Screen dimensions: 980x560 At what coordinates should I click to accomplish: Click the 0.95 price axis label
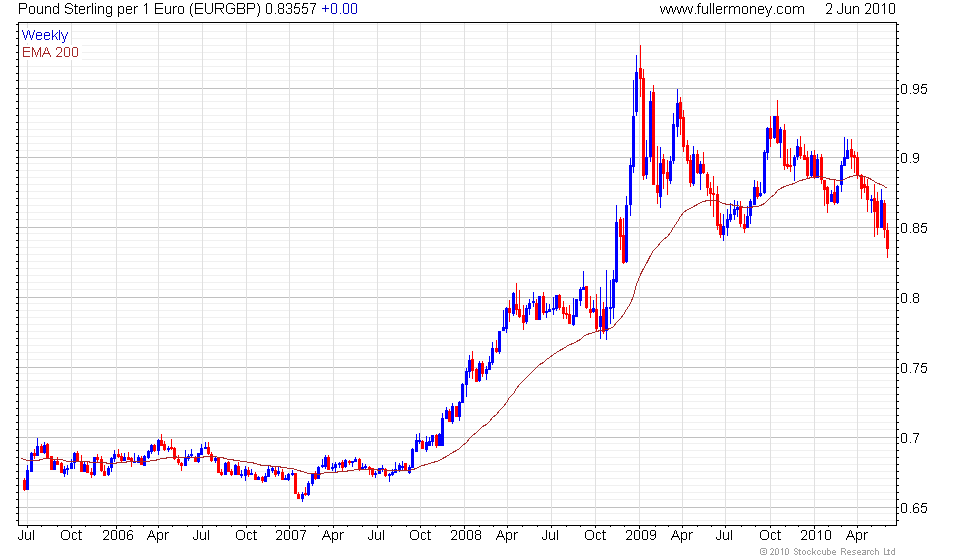(x=914, y=89)
